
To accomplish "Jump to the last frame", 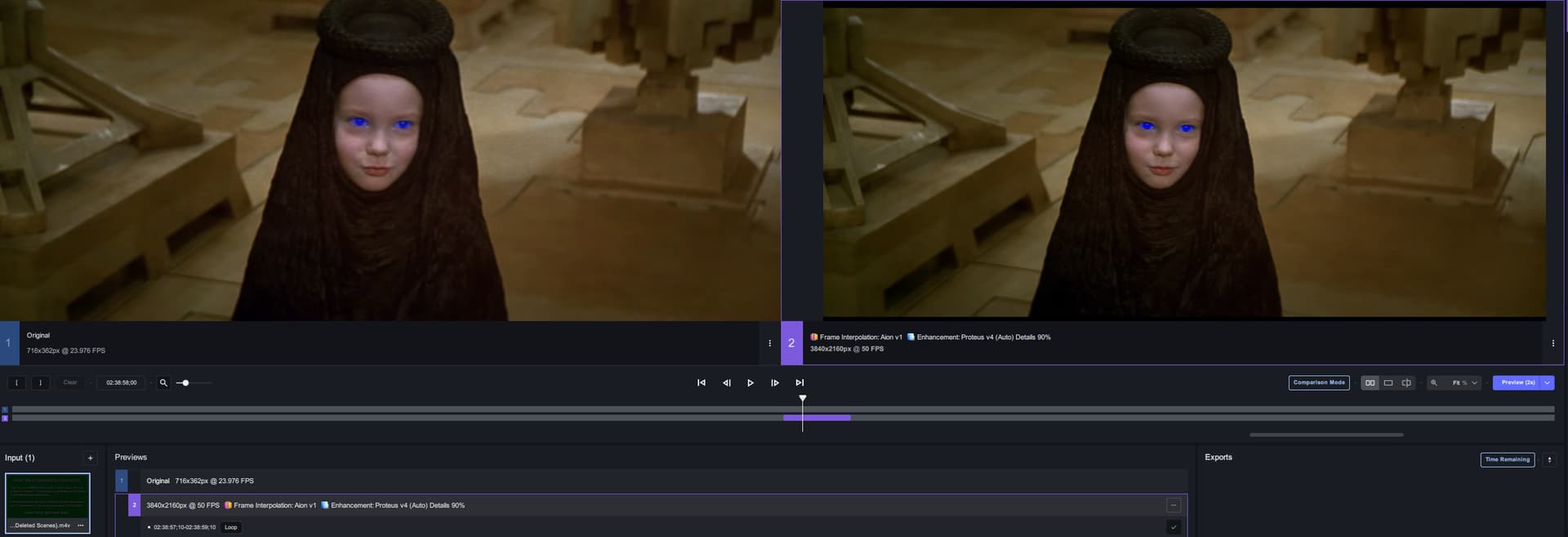I will pyautogui.click(x=800, y=383).
